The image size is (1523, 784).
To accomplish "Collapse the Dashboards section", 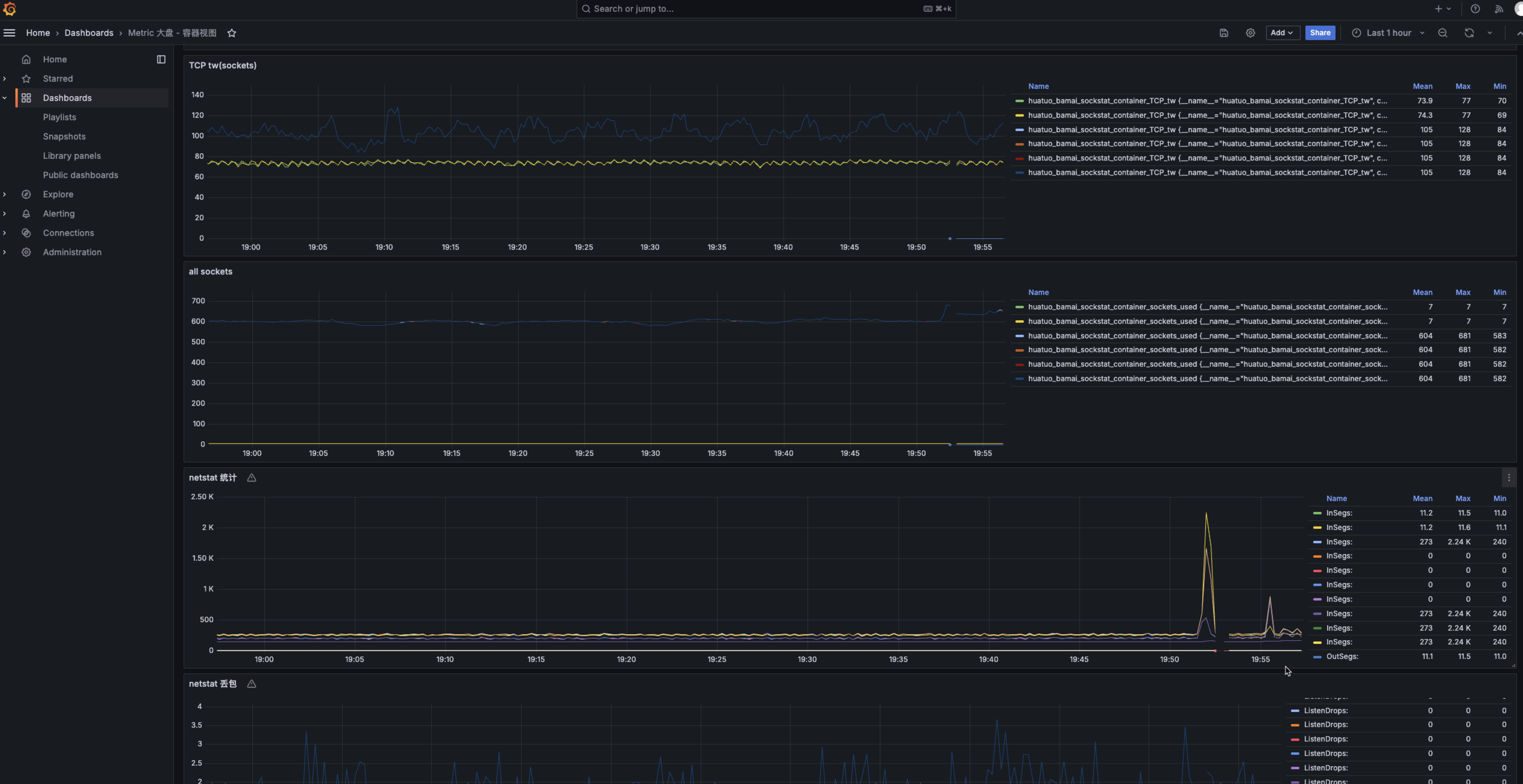I will point(5,98).
